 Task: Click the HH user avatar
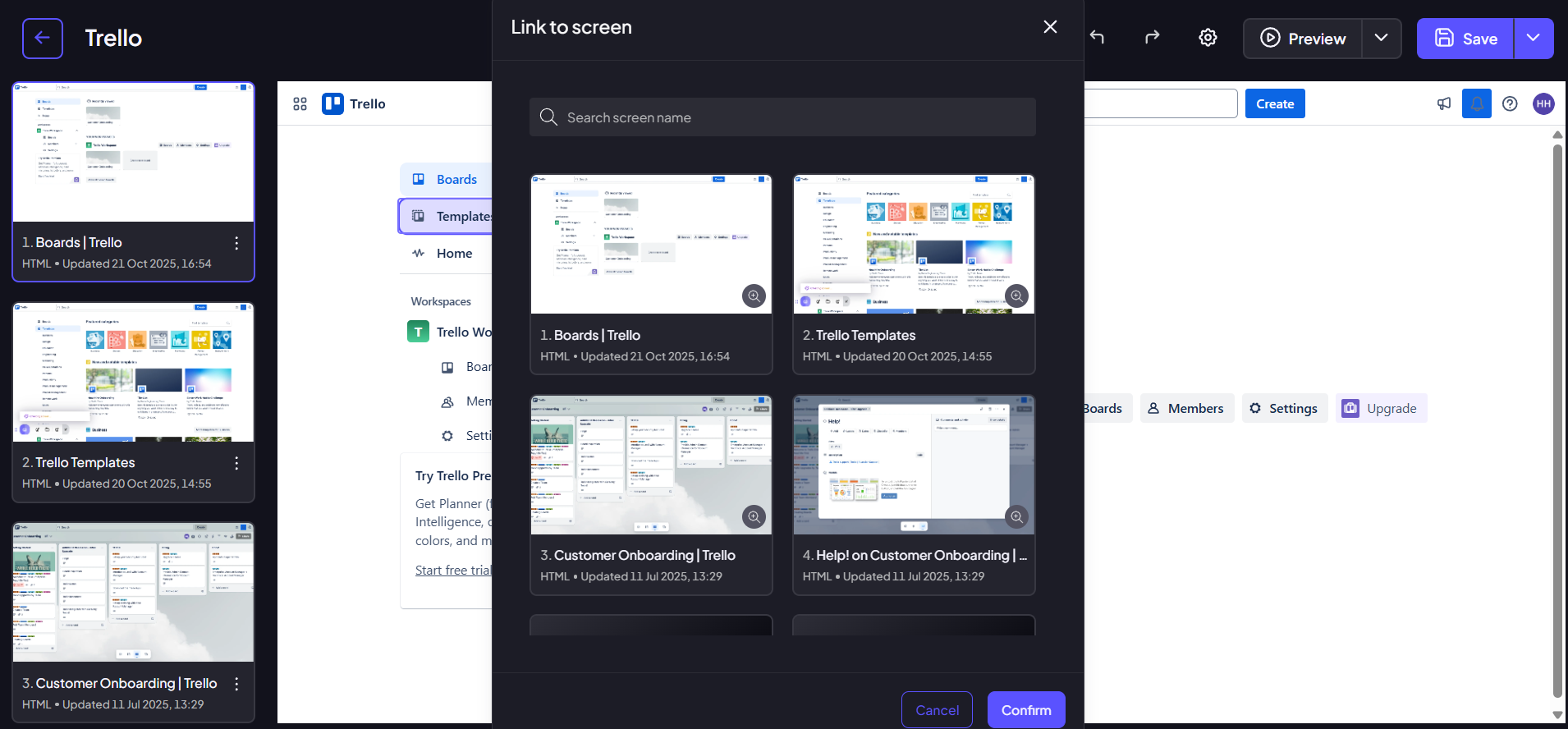[x=1543, y=103]
